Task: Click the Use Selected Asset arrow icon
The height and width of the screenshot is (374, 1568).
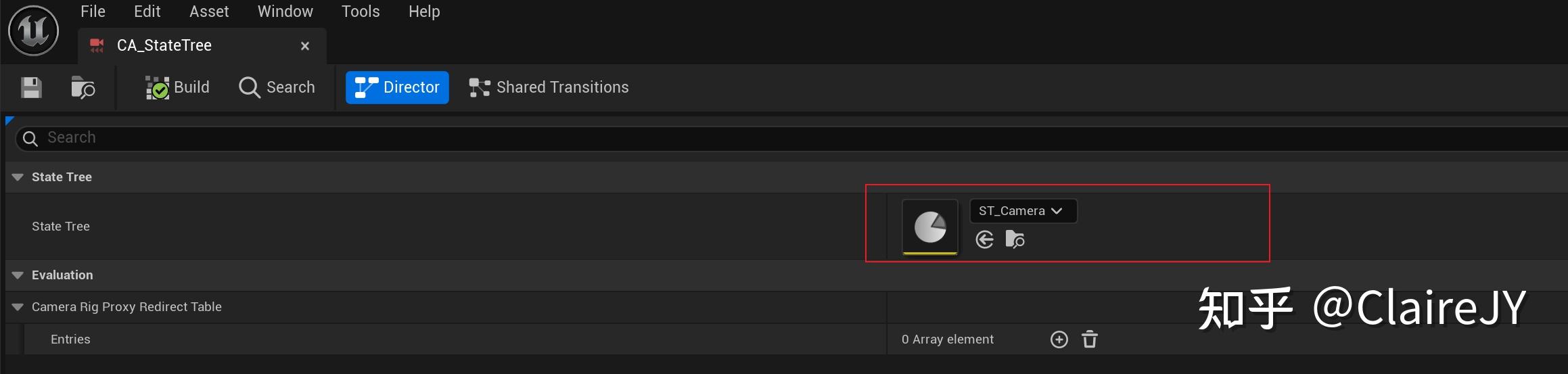Action: pyautogui.click(x=984, y=239)
